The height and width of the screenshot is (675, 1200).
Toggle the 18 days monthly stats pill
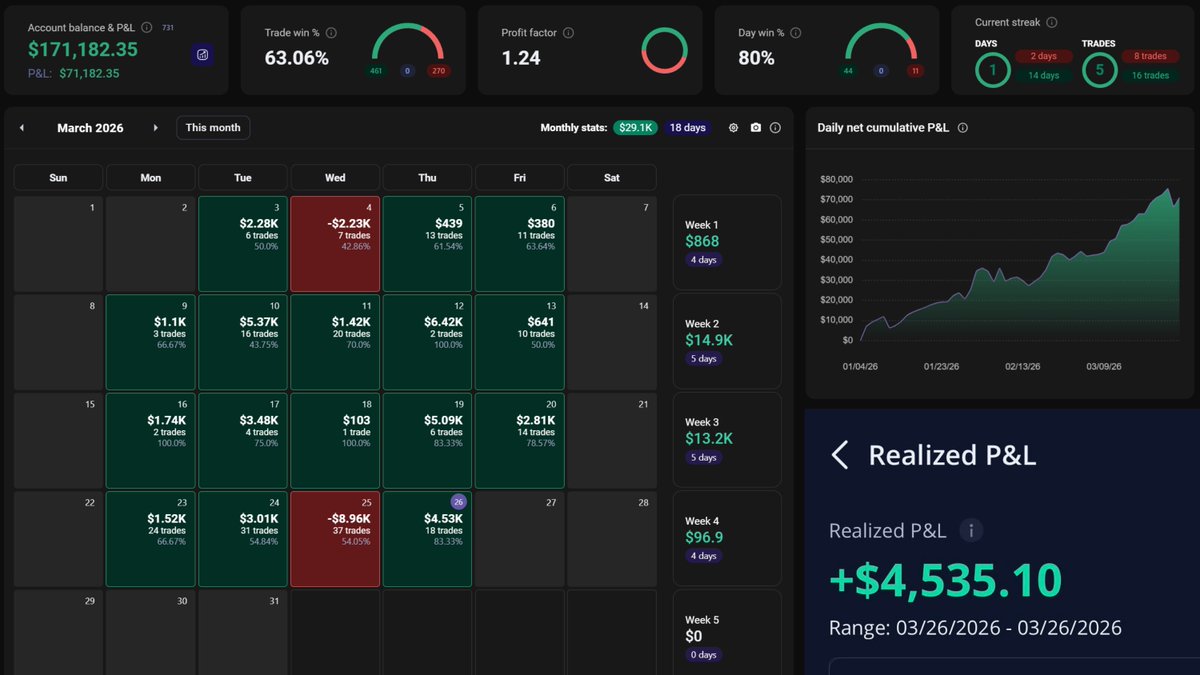689,128
